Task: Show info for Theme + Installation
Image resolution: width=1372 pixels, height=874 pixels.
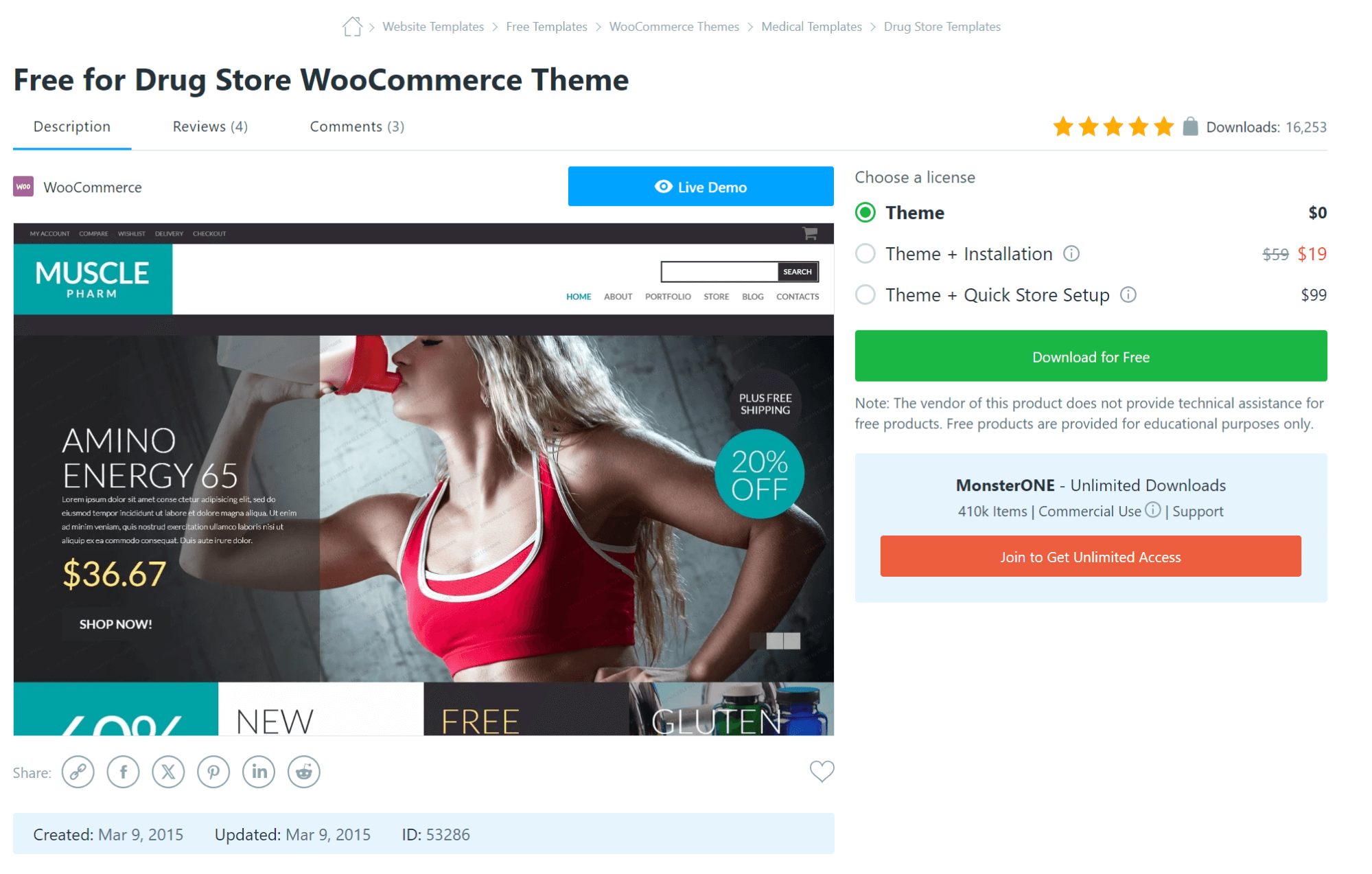Action: [x=1071, y=254]
